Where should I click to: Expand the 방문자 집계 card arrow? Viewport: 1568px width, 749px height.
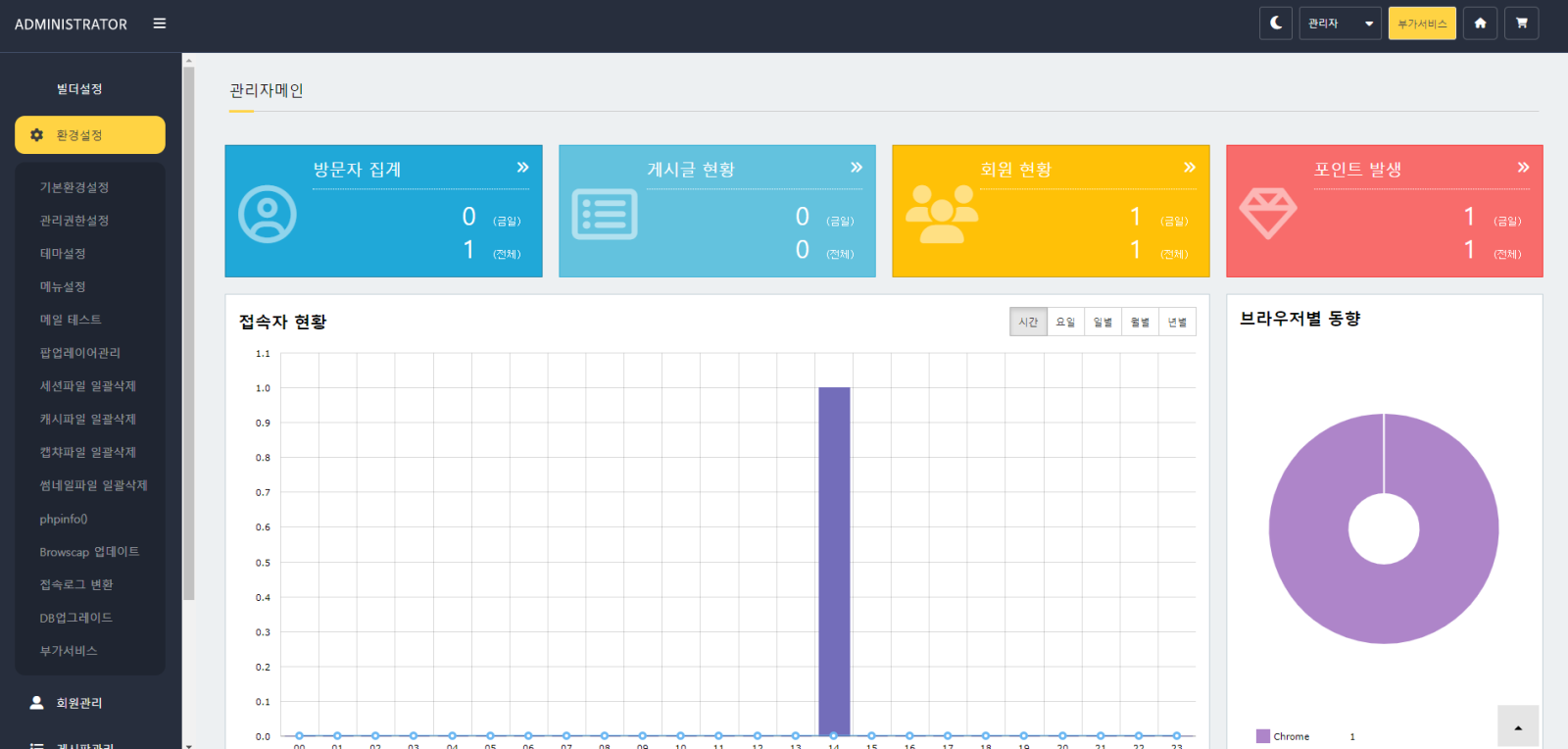tap(522, 168)
